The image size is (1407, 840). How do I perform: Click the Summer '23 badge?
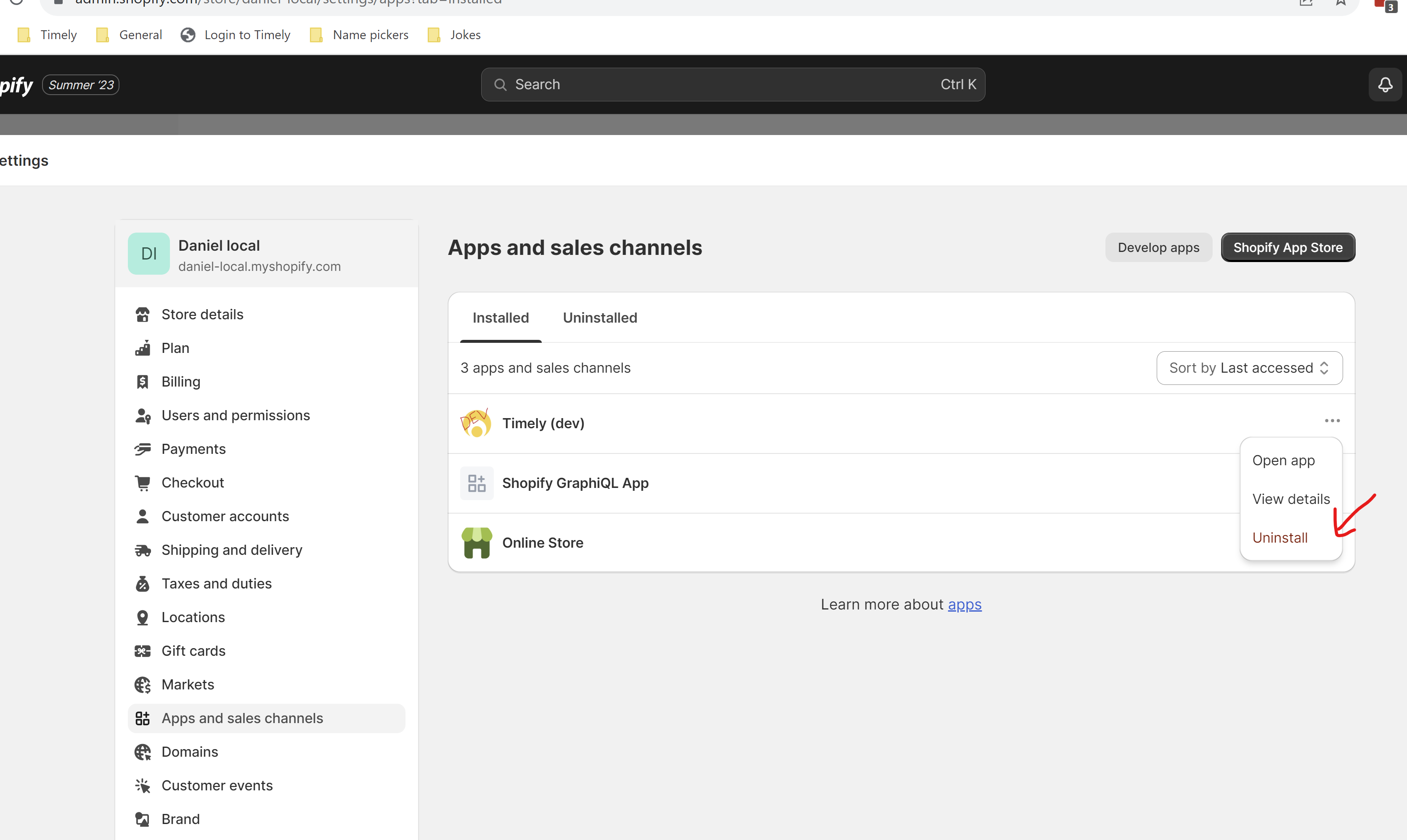pyautogui.click(x=81, y=85)
